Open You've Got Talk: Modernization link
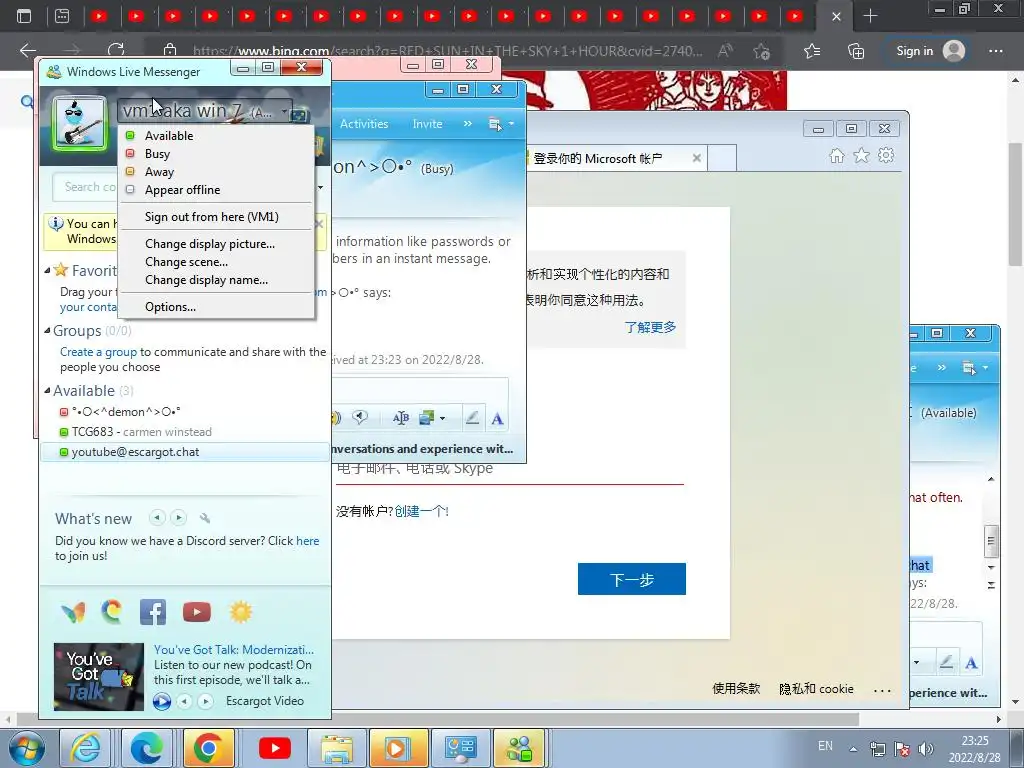Viewport: 1024px width, 768px height. [234, 650]
